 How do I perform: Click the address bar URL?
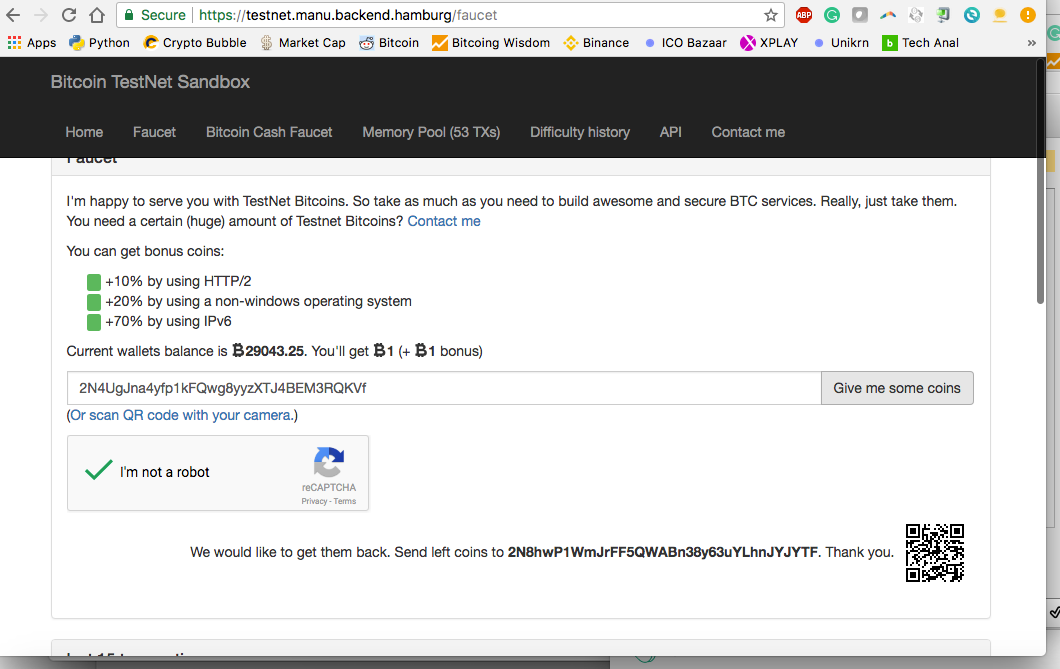click(x=348, y=15)
